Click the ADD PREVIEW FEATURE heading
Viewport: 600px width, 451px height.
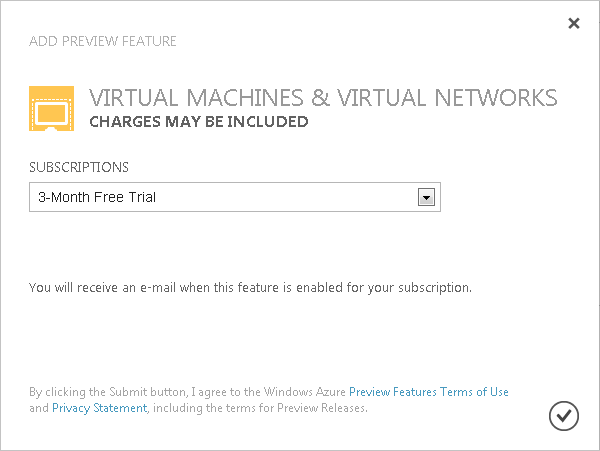tap(103, 41)
